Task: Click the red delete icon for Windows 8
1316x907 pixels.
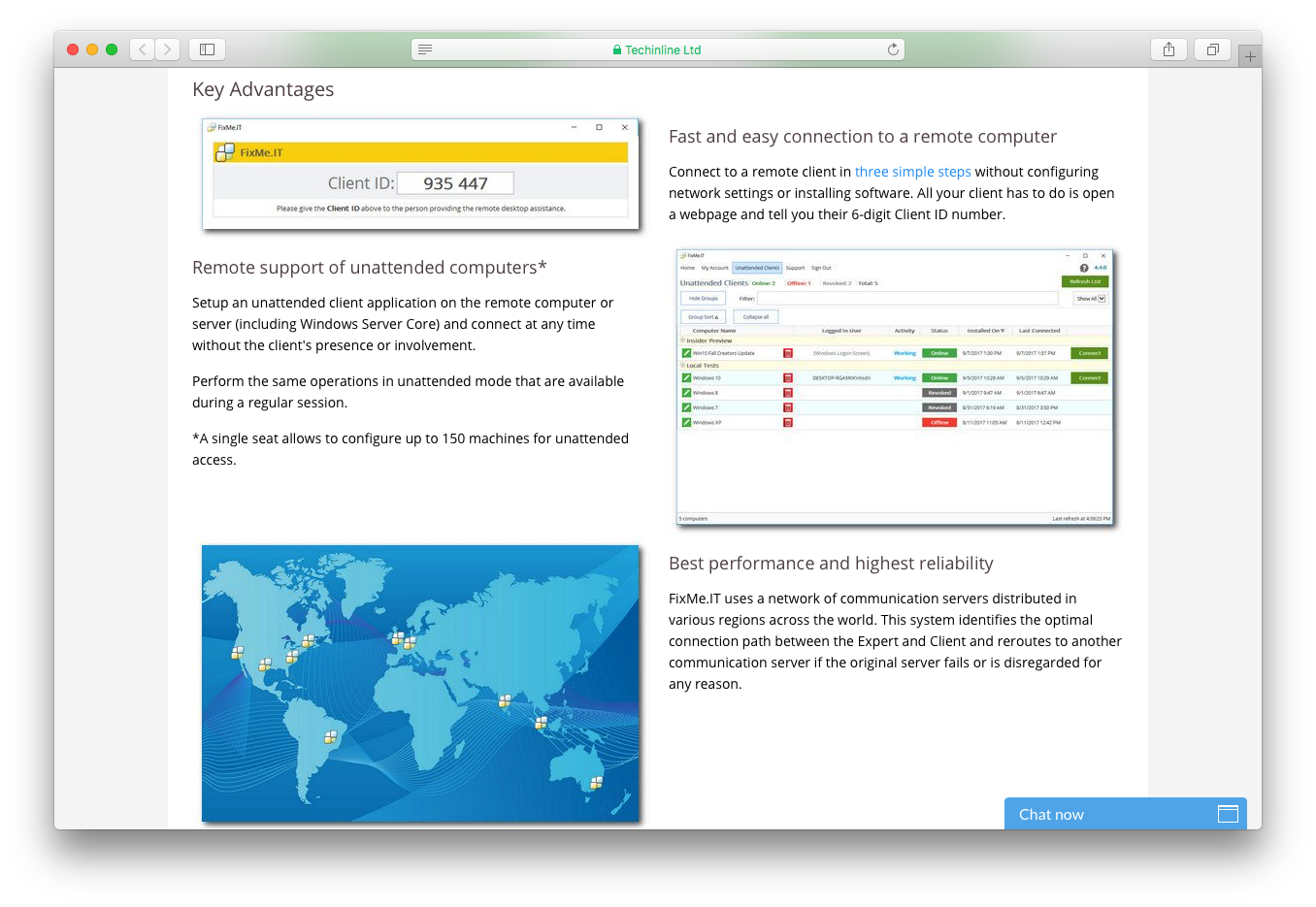Action: [788, 393]
